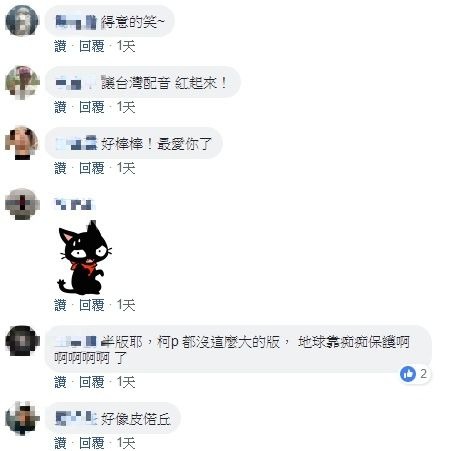Like the 好棒棒！最愛你了 comment
This screenshot has width=465, height=451.
(x=60, y=168)
